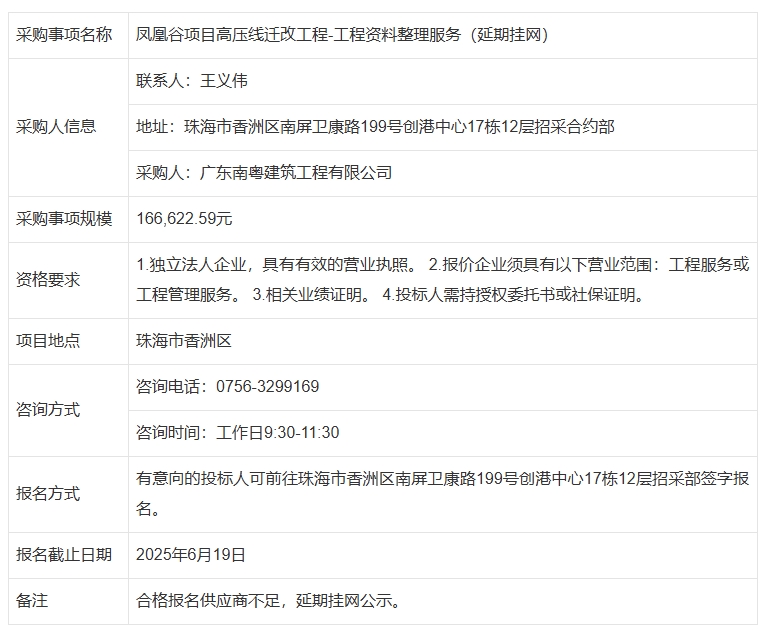Select the contact person line 联系人：王义伟

(x=190, y=81)
